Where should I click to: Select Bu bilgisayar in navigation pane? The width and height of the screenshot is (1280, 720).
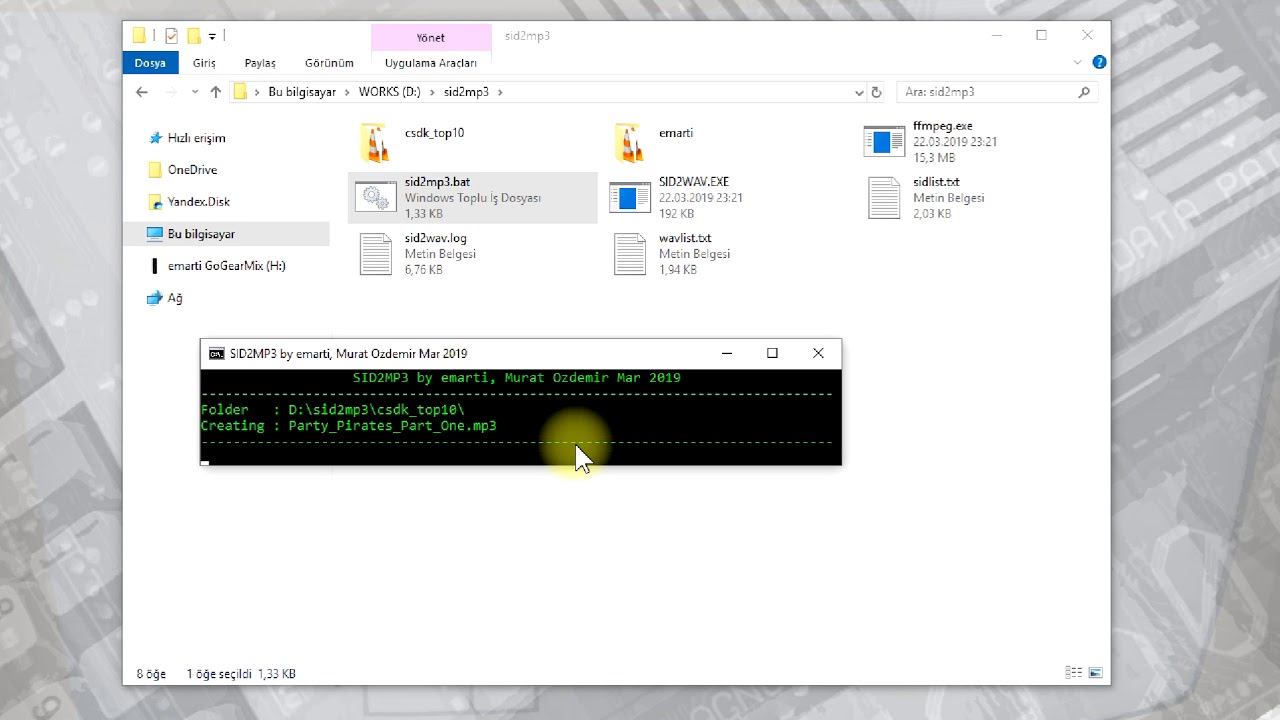[x=201, y=234]
